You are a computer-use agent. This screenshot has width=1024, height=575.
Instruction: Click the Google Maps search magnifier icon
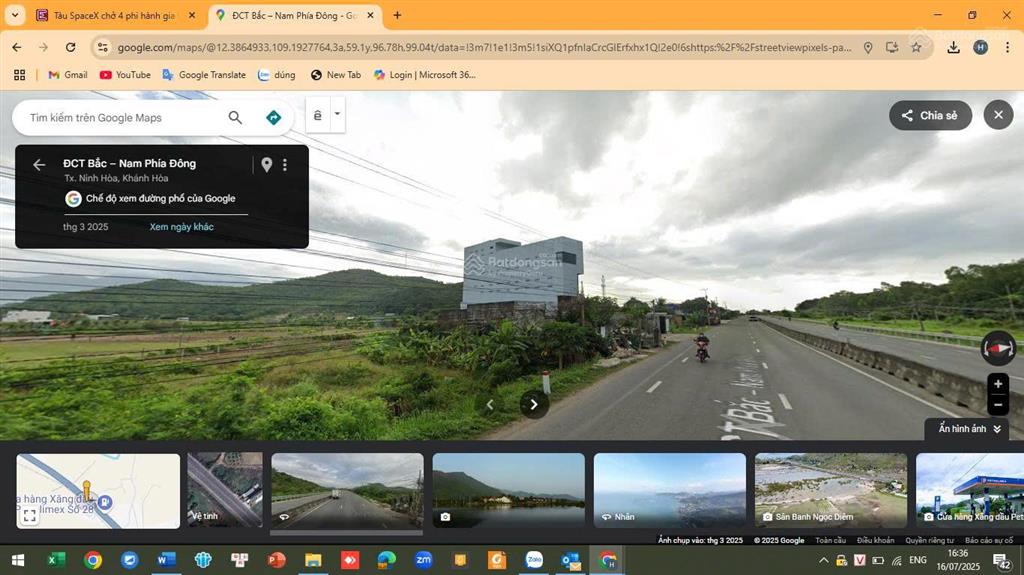pyautogui.click(x=235, y=118)
